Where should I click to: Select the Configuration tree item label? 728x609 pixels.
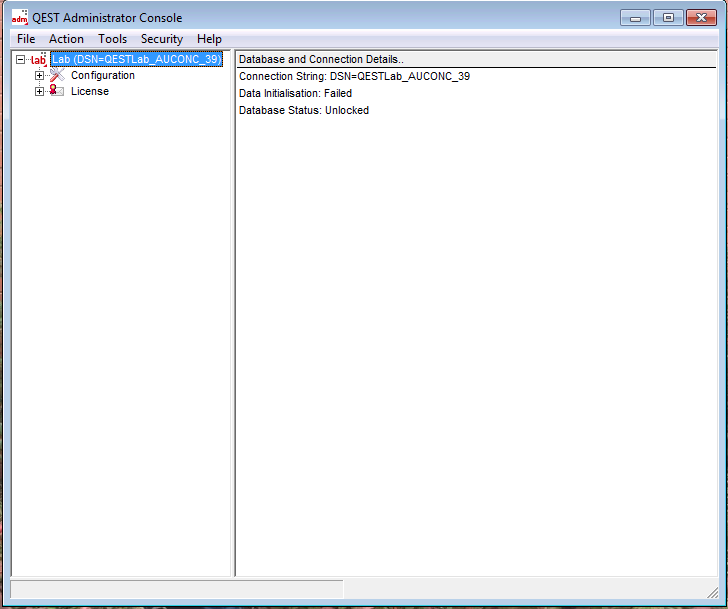[103, 76]
